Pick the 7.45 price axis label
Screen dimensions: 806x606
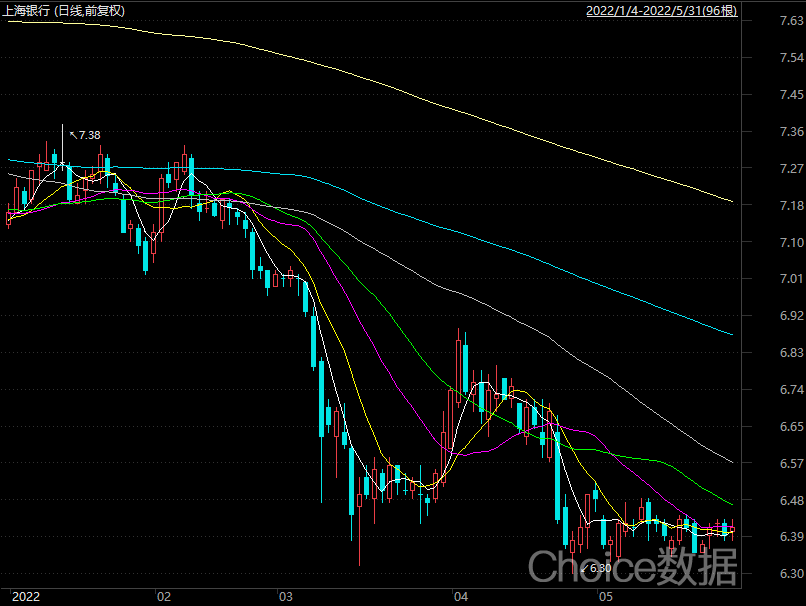[791, 95]
